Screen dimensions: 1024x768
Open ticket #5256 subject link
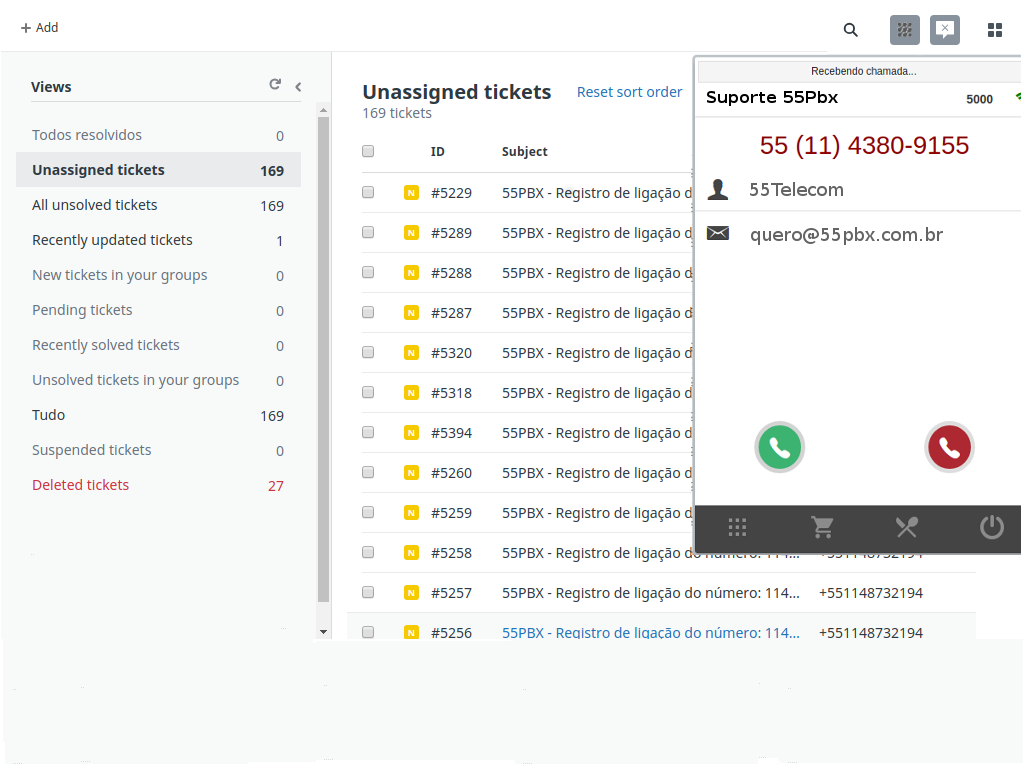tap(650, 632)
